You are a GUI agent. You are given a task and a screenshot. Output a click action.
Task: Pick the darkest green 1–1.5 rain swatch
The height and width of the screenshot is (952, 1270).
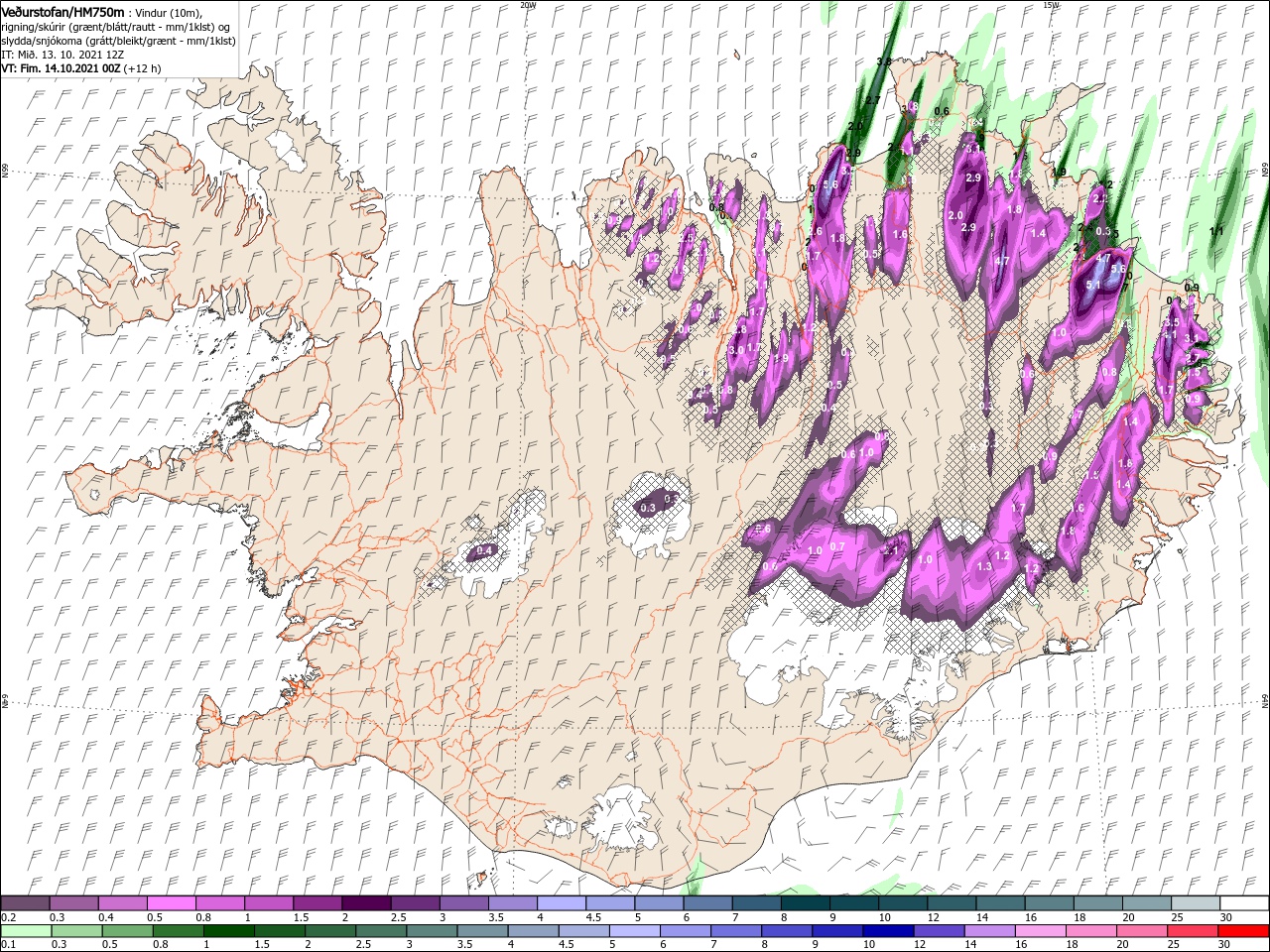[x=229, y=931]
